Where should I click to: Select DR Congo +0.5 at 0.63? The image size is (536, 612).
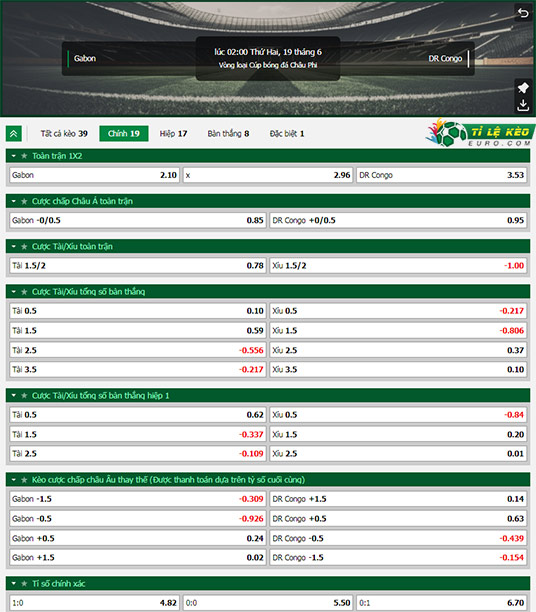(398, 519)
